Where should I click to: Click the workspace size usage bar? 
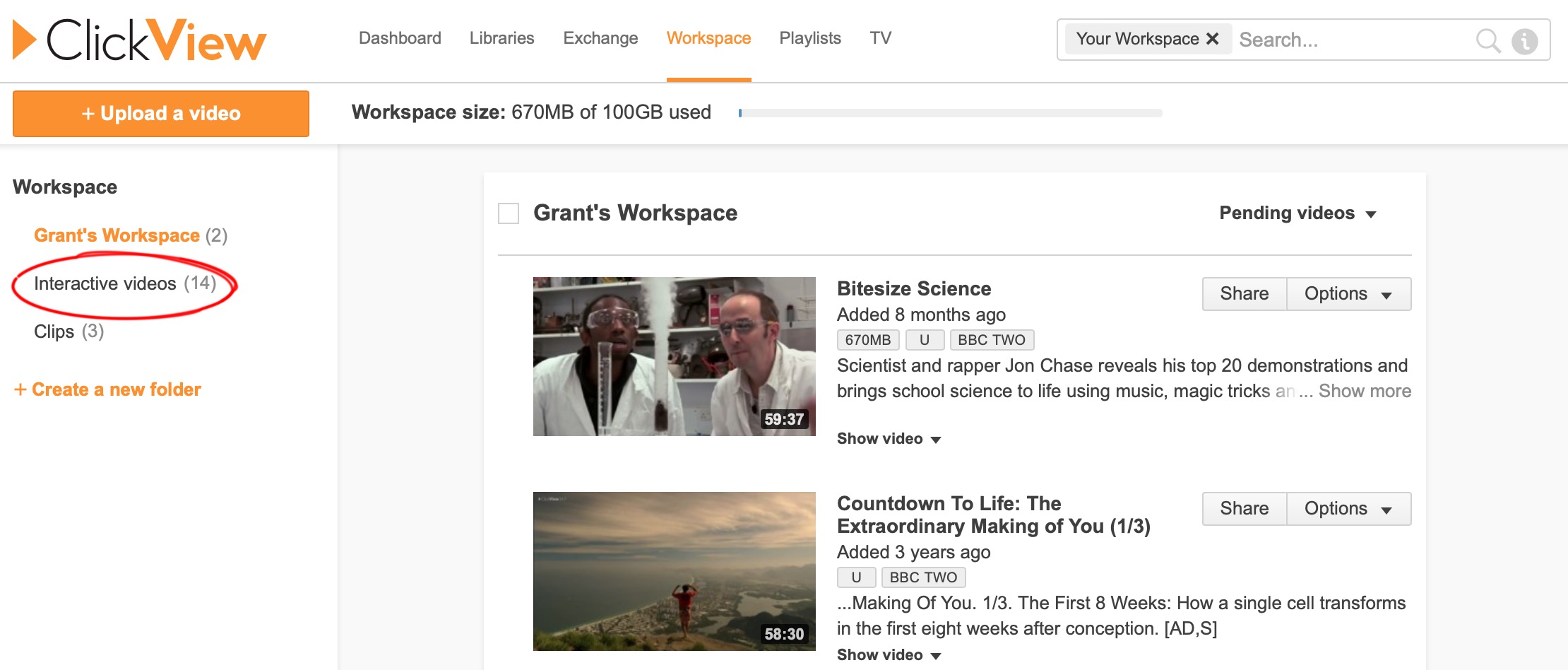pyautogui.click(x=950, y=113)
